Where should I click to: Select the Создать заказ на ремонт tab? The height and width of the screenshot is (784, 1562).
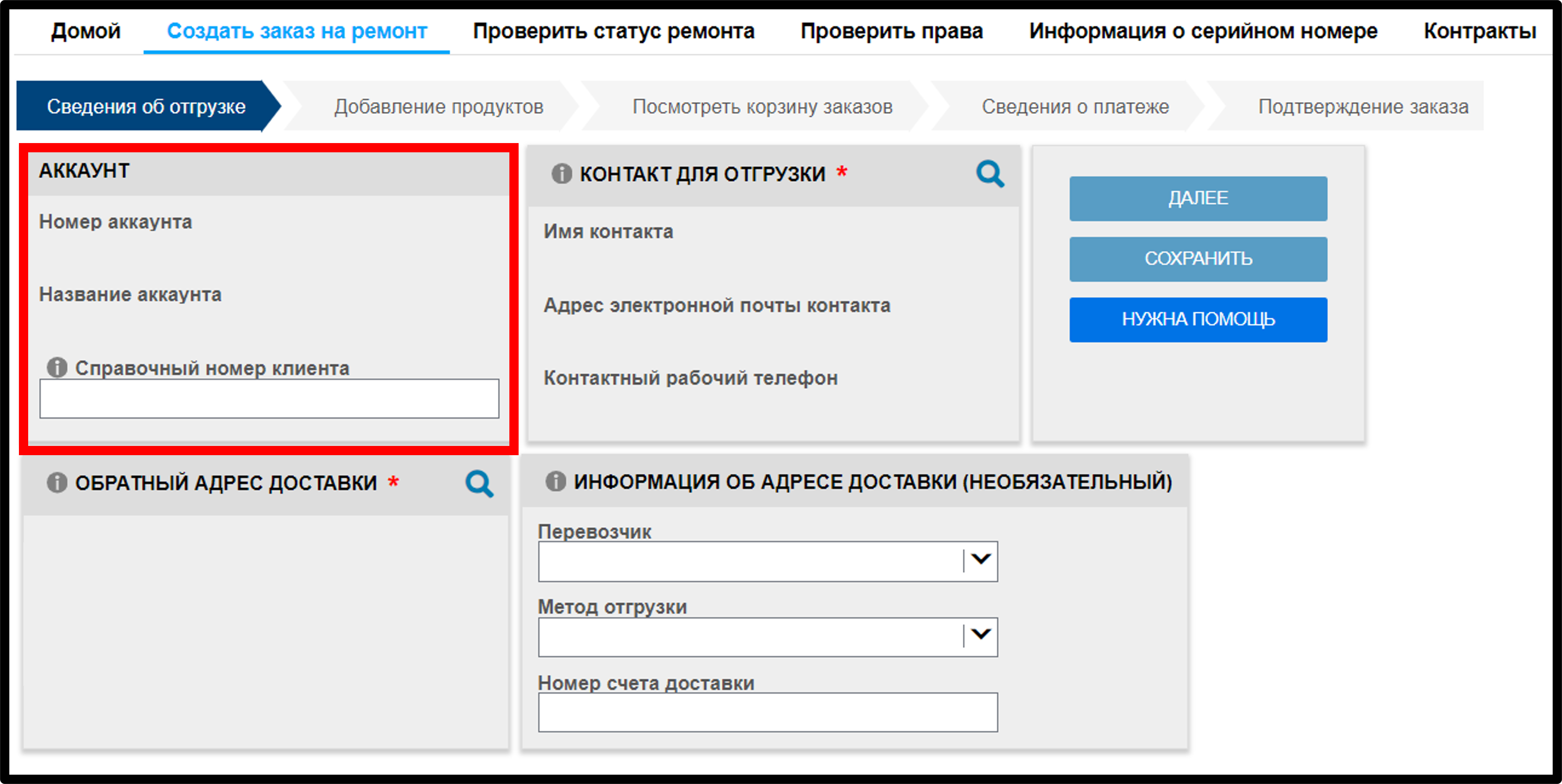pos(297,31)
